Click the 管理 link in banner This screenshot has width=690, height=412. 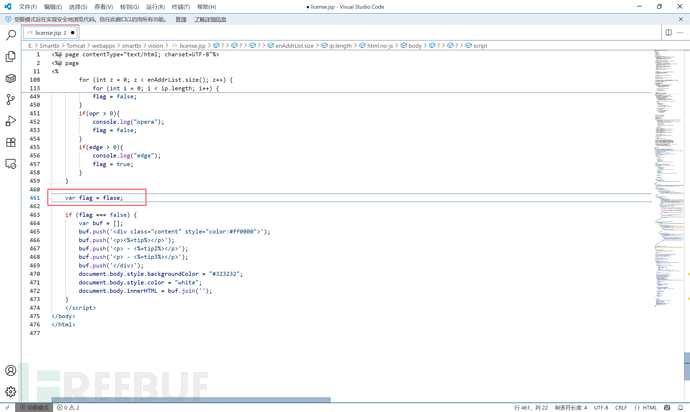coord(181,19)
